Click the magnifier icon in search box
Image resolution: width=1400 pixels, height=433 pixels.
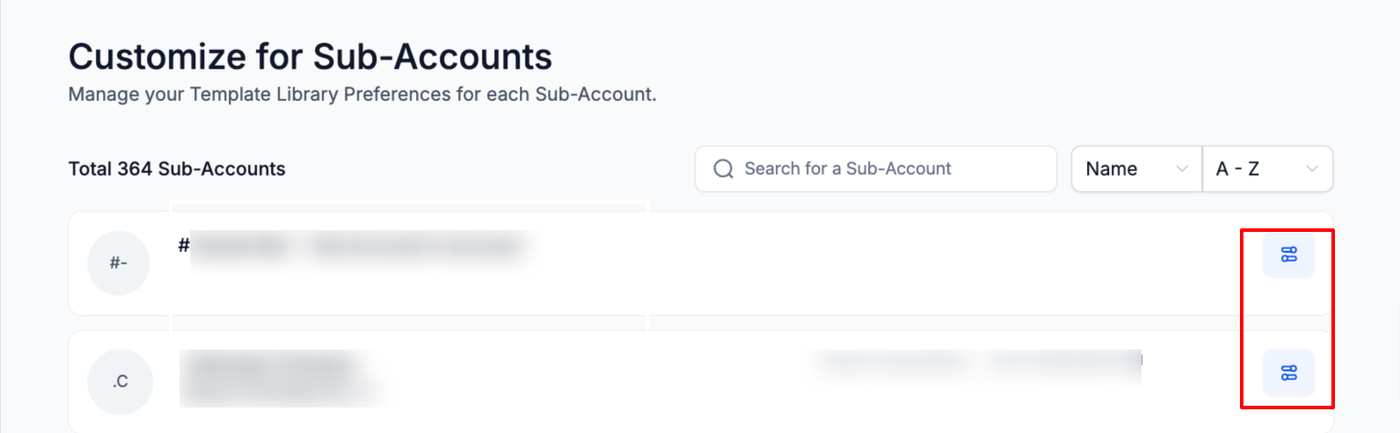(x=723, y=169)
